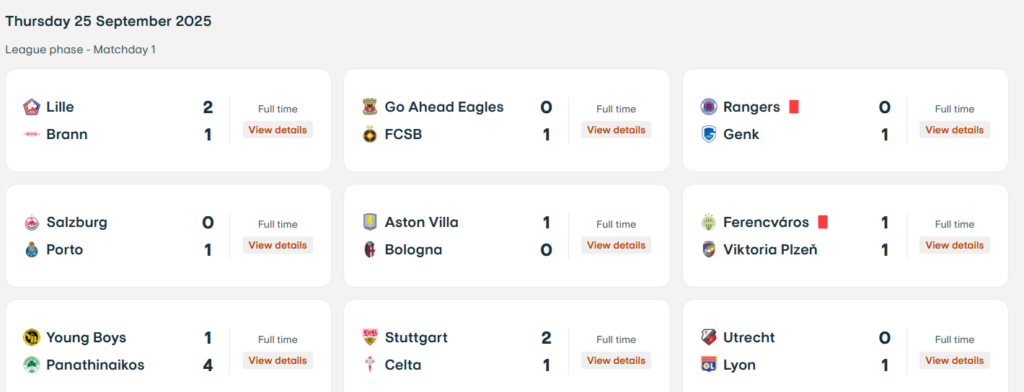This screenshot has height=392, width=1024.
Task: Click the Porto club crest icon
Action: coord(31,250)
